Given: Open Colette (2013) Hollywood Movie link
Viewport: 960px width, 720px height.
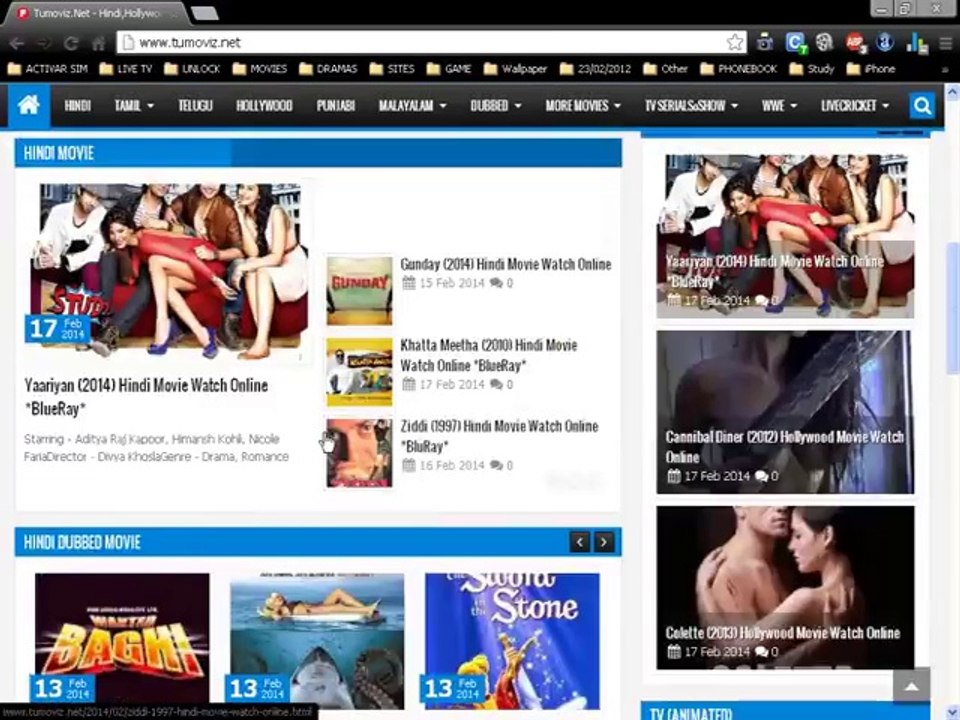Looking at the screenshot, I should click(x=782, y=632).
